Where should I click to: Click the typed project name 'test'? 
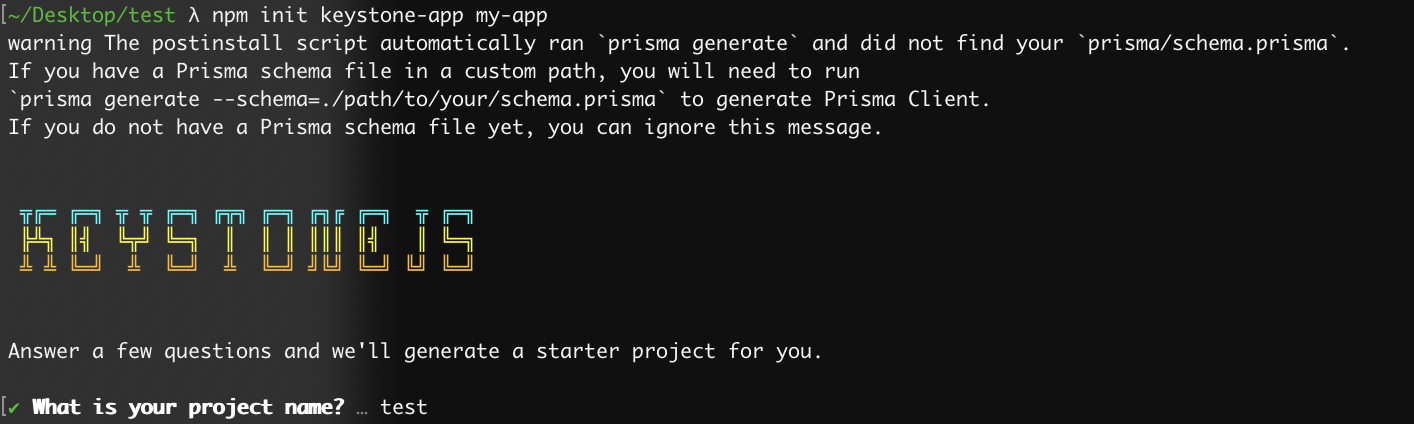[x=403, y=407]
